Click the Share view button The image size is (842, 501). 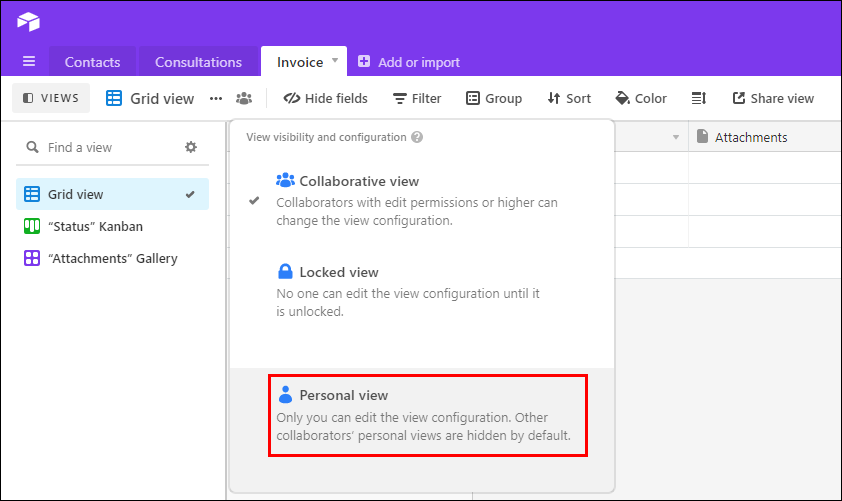click(x=773, y=98)
